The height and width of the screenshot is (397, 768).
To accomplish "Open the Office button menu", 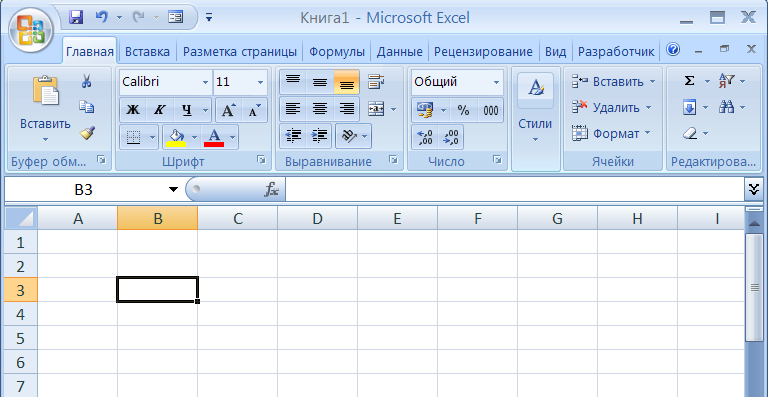I will (31, 29).
